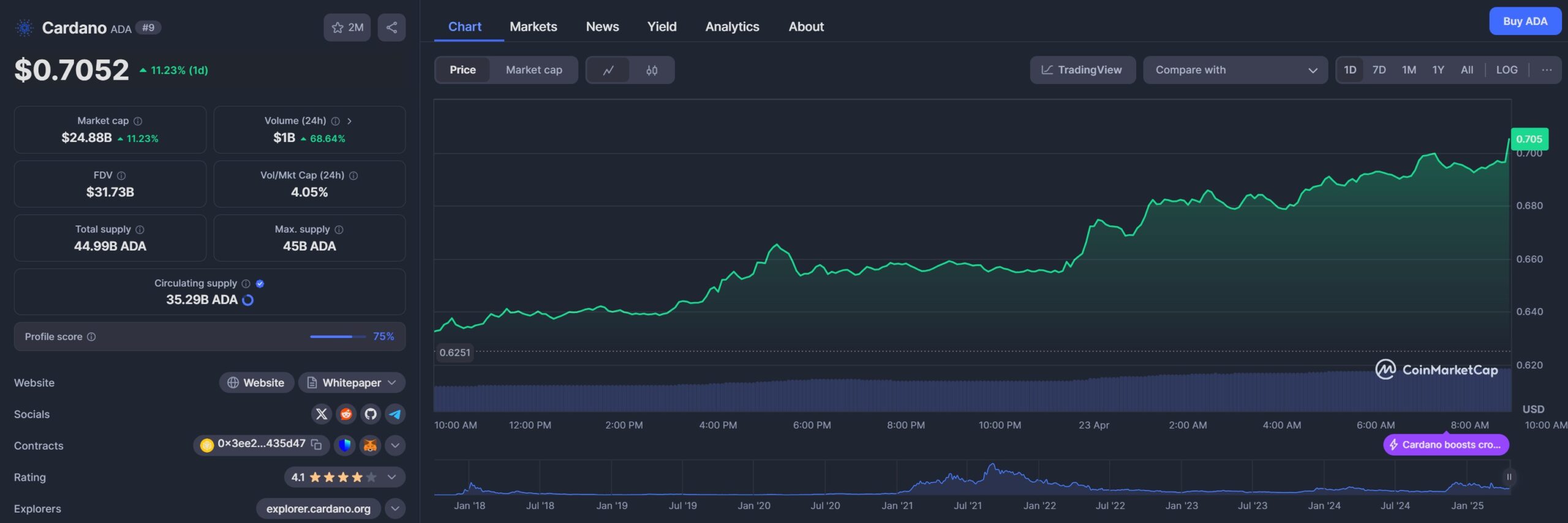The width and height of the screenshot is (1568, 523).
Task: Click the circulating supply progress ring icon
Action: (248, 300)
